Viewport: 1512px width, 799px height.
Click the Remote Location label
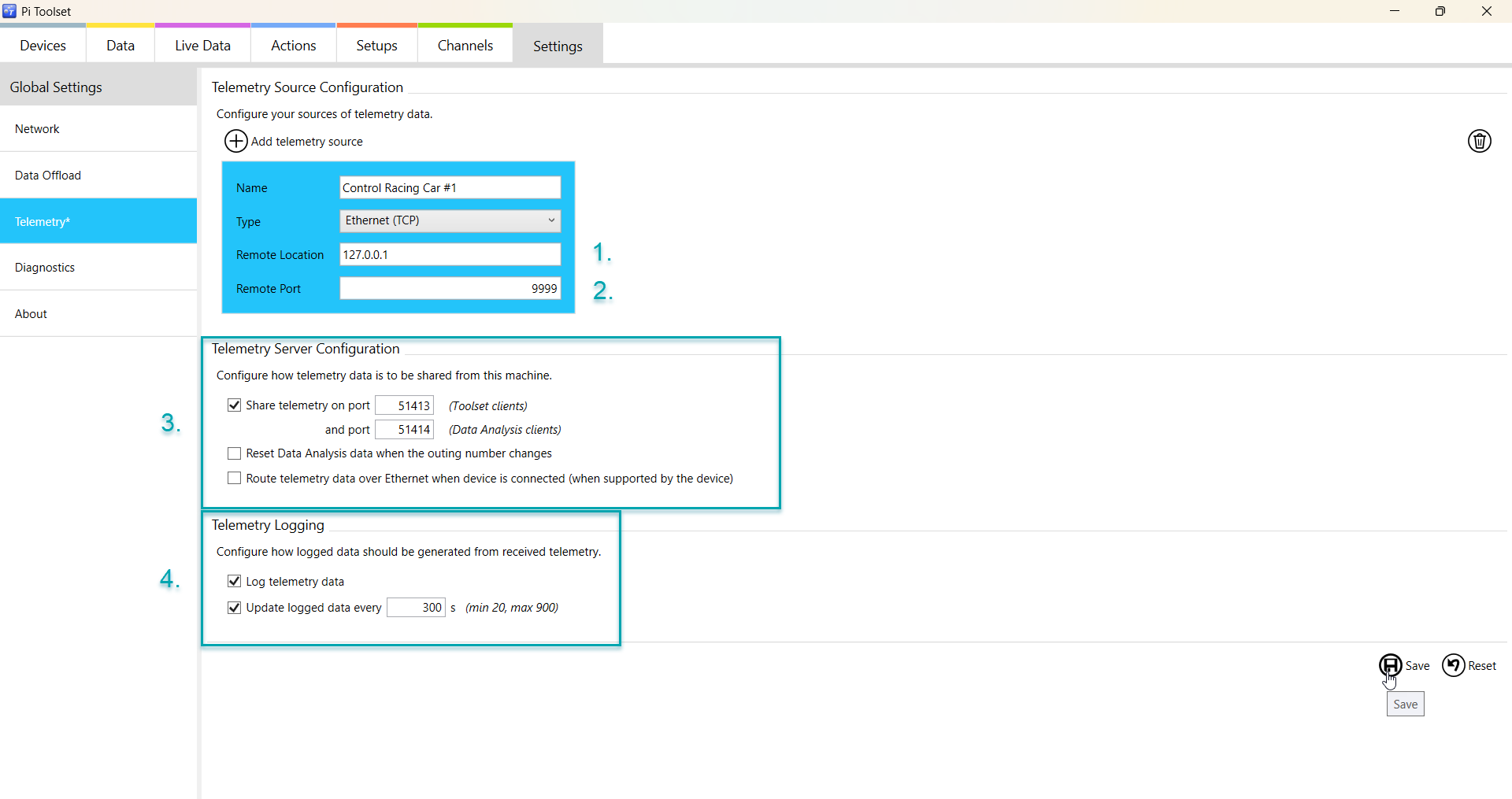[x=280, y=255]
